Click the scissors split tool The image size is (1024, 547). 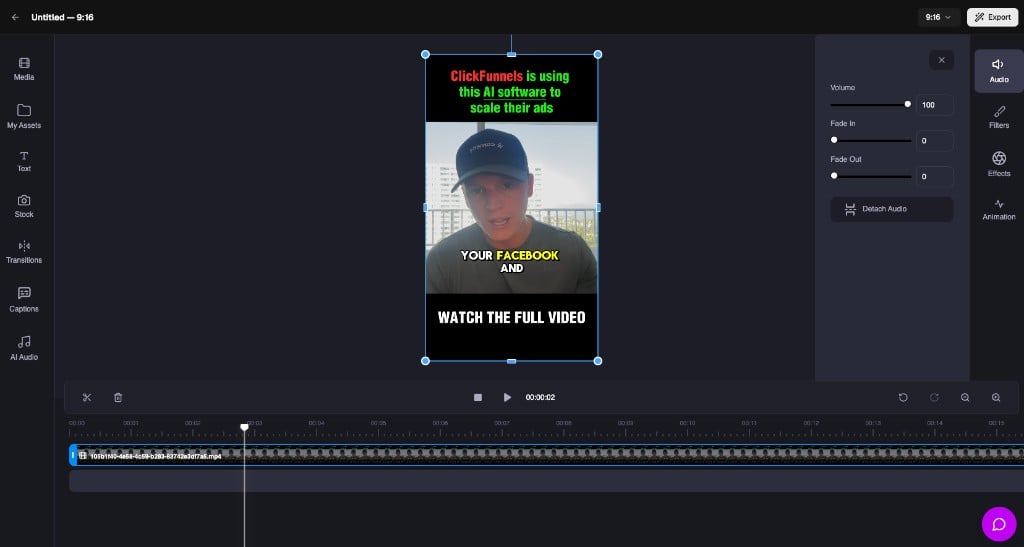point(87,398)
